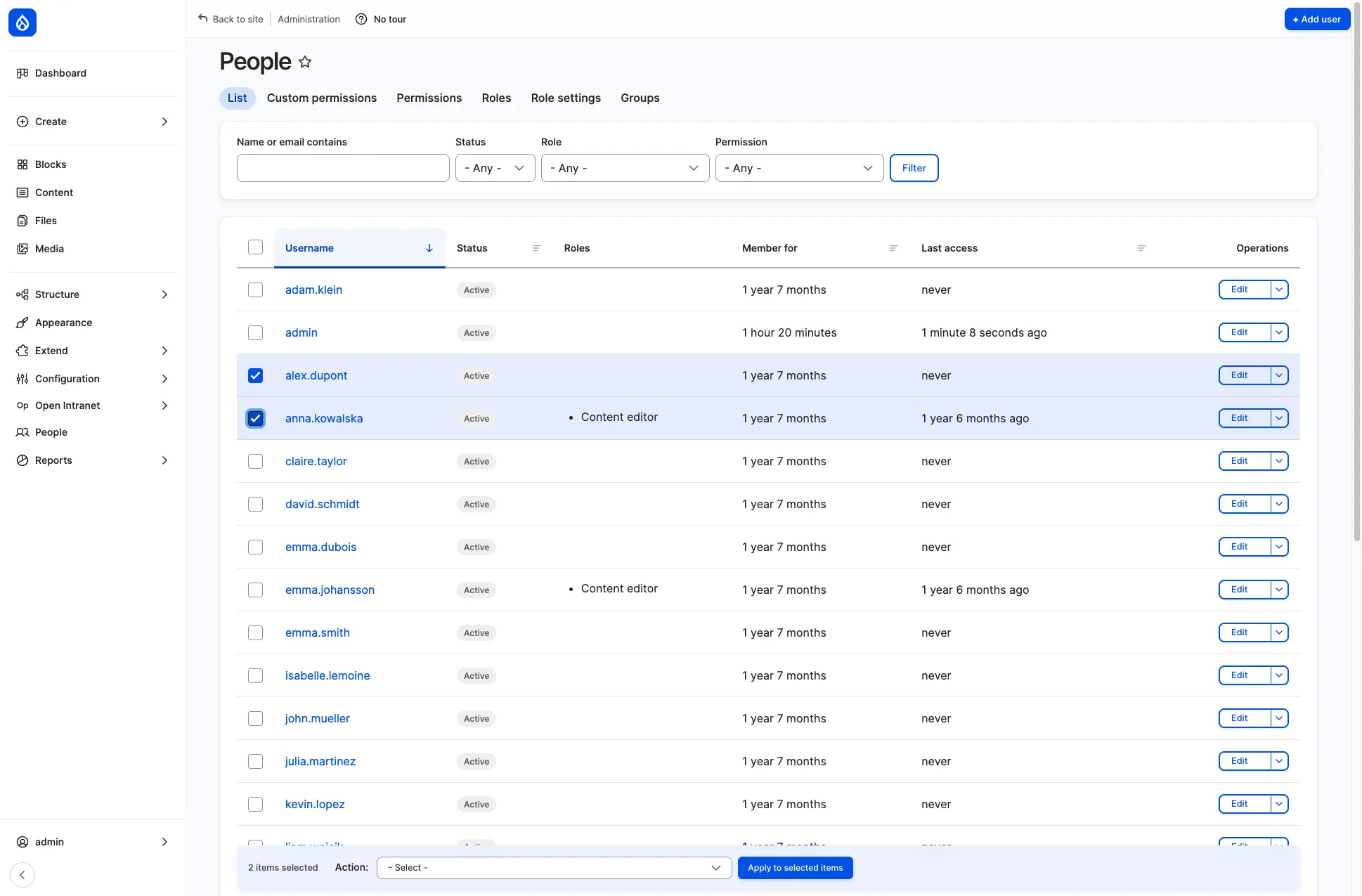The height and width of the screenshot is (896, 1362).
Task: Open the bulk Action select dropdown
Action: [x=554, y=868]
